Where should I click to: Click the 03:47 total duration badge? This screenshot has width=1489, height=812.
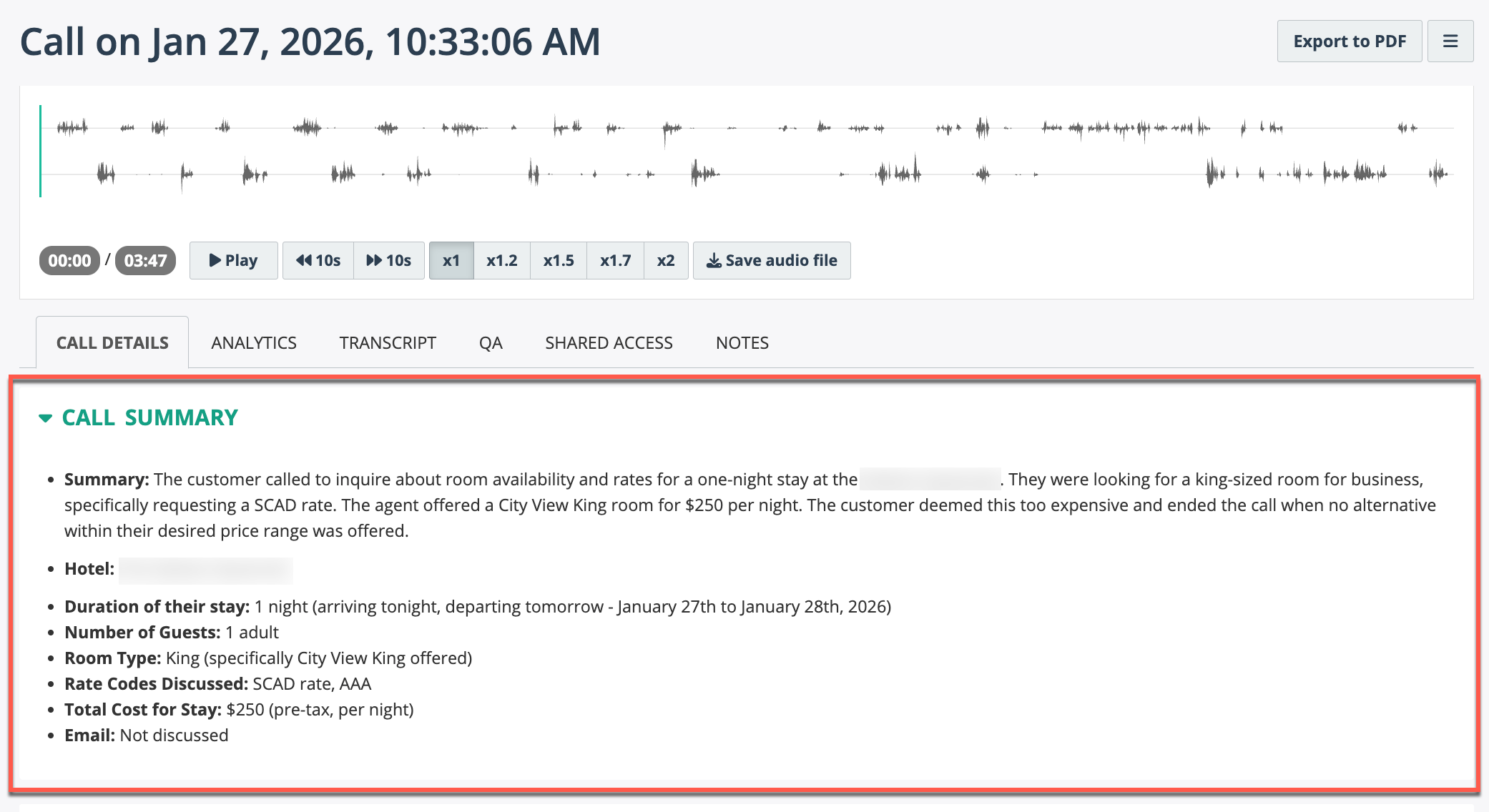145,260
